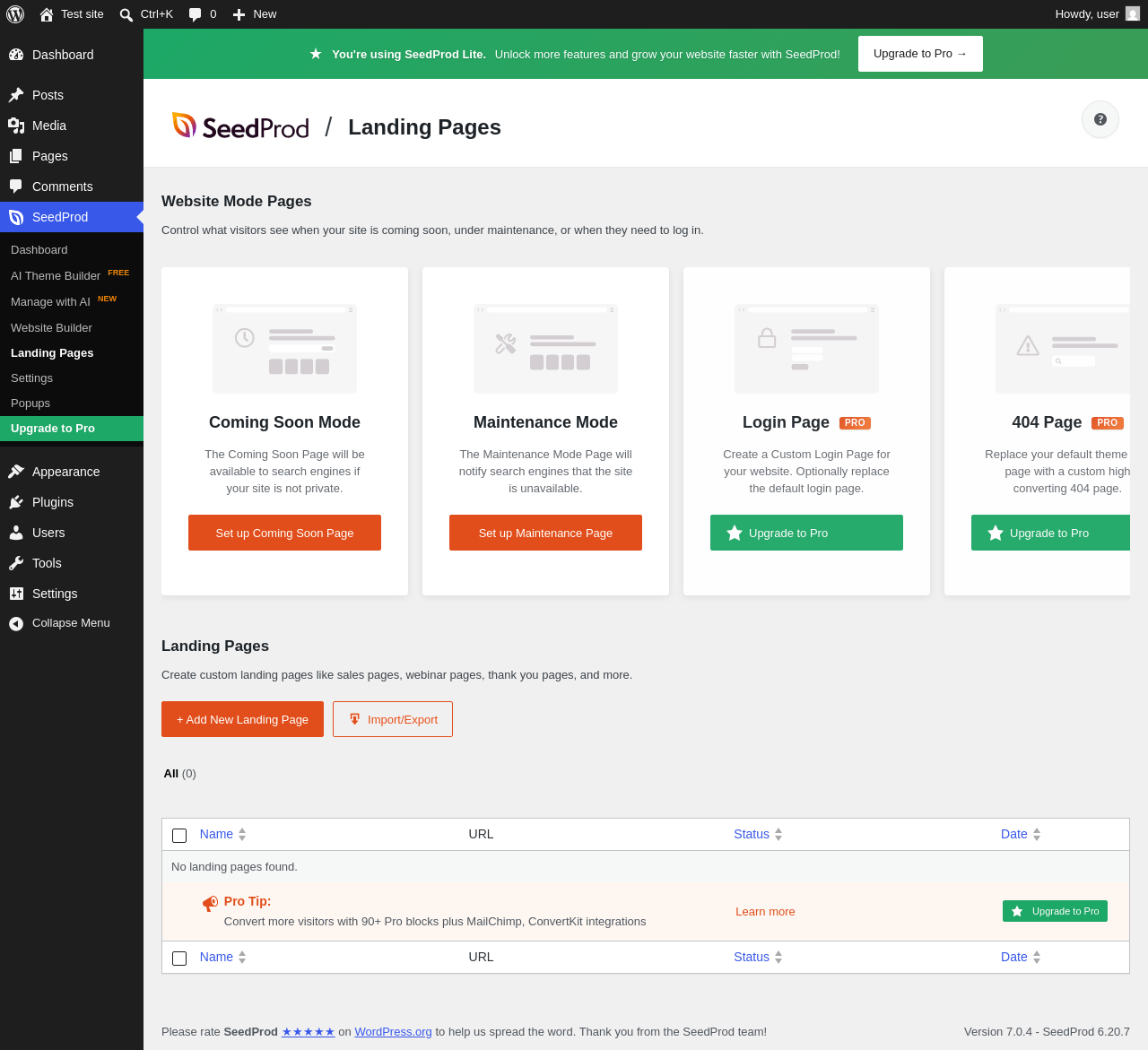1148x1050 pixels.
Task: Open Website Builder submenu item
Action: click(x=72, y=327)
